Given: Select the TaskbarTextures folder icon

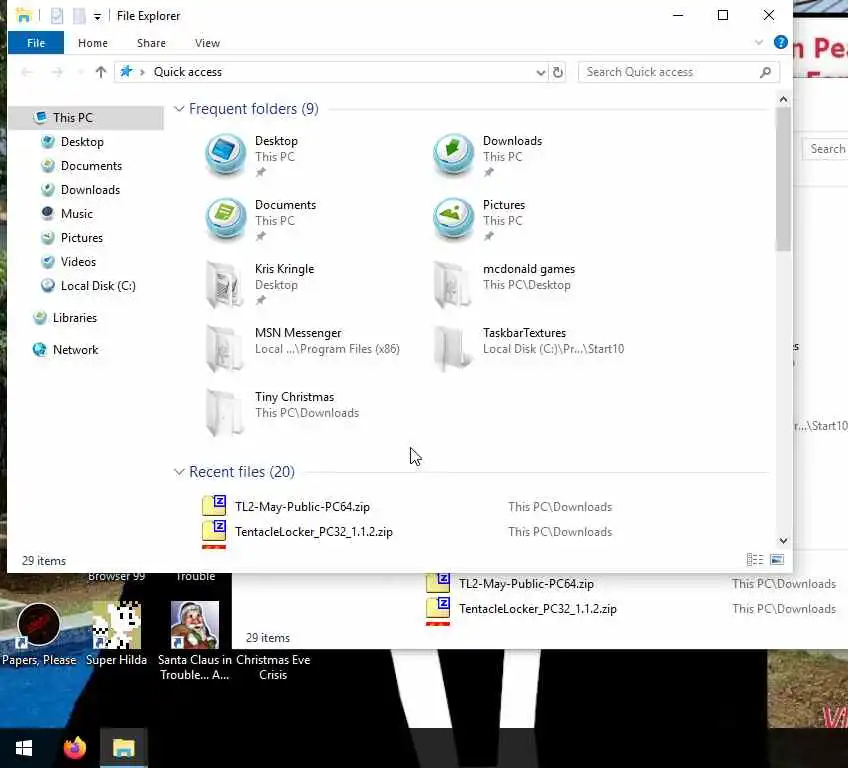Looking at the screenshot, I should pos(453,347).
